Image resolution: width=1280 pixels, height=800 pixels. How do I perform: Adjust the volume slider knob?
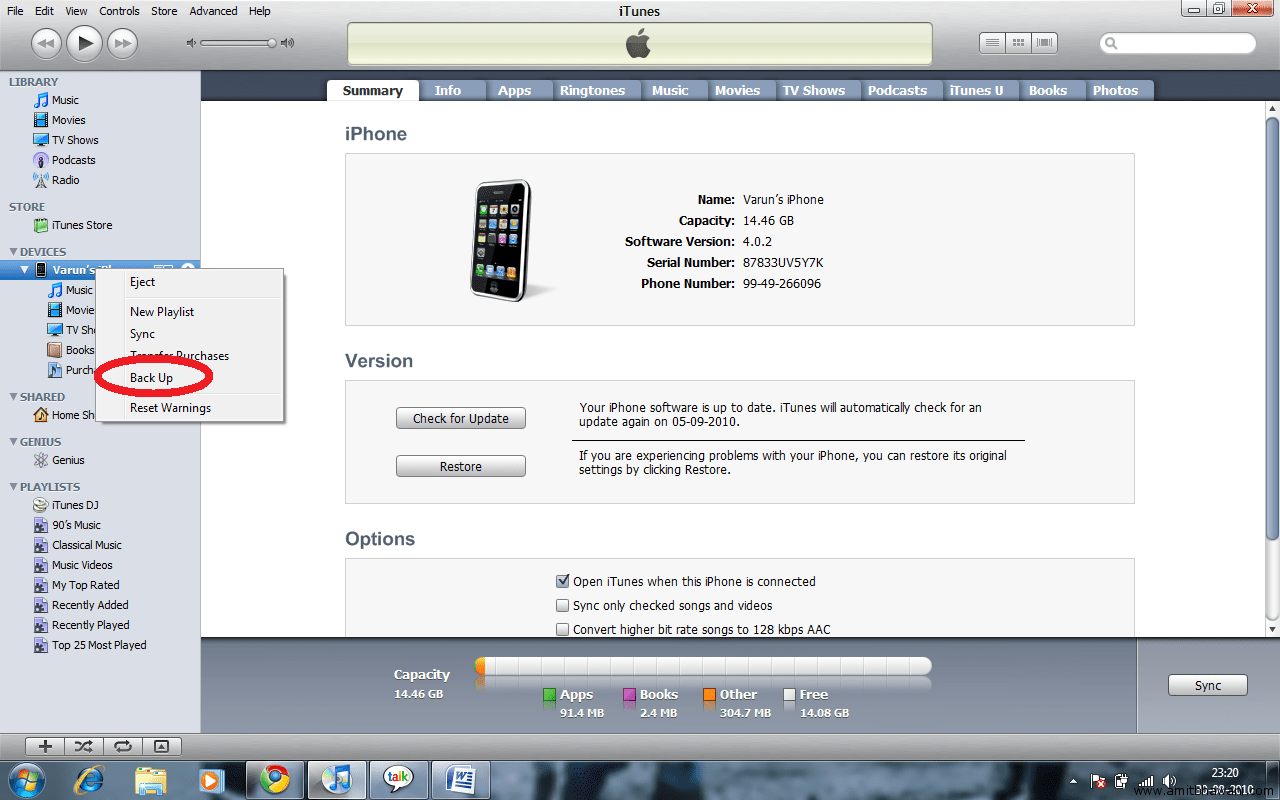(271, 43)
